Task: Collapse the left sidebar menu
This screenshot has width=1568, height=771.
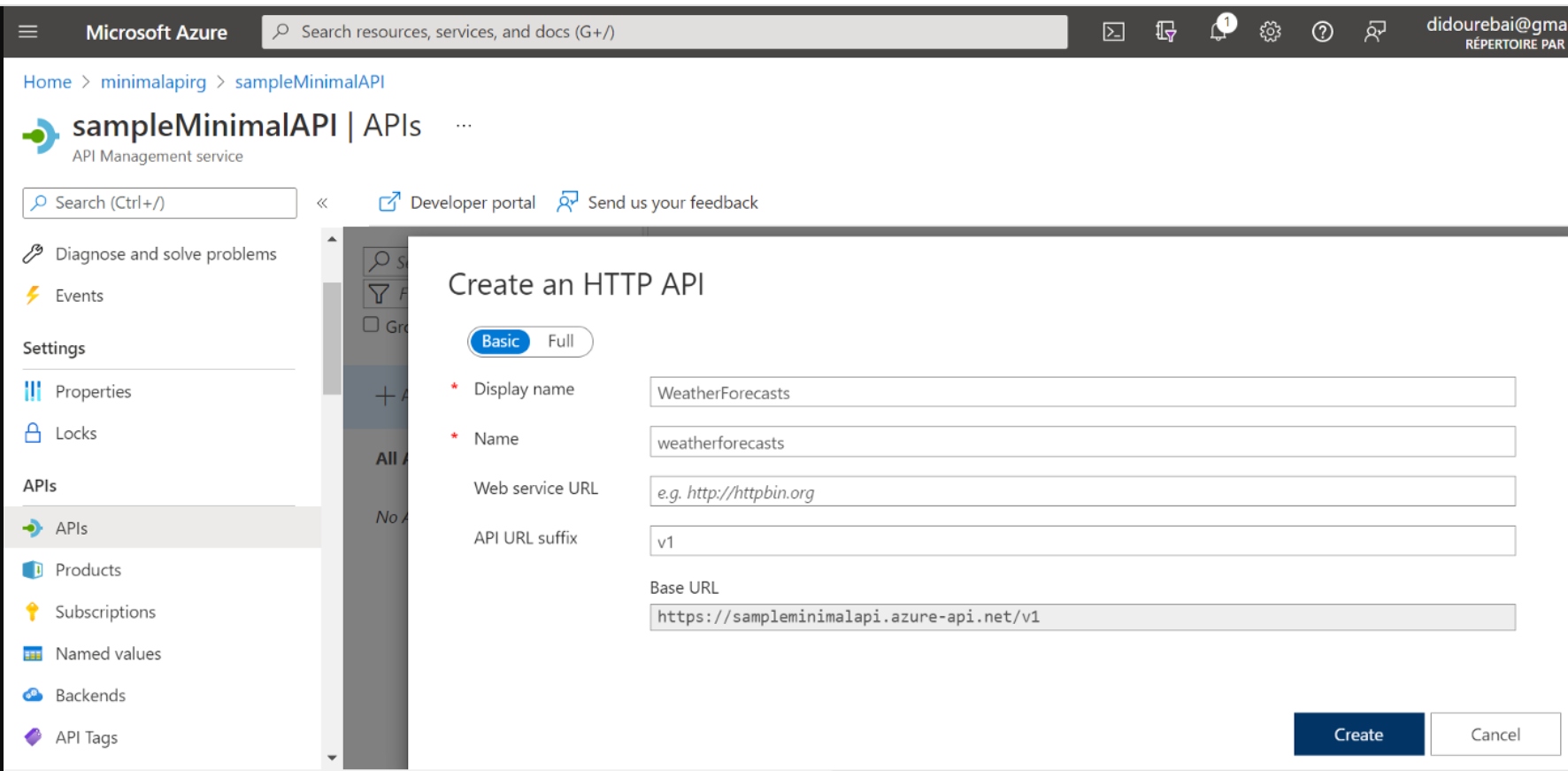Action: (x=322, y=203)
